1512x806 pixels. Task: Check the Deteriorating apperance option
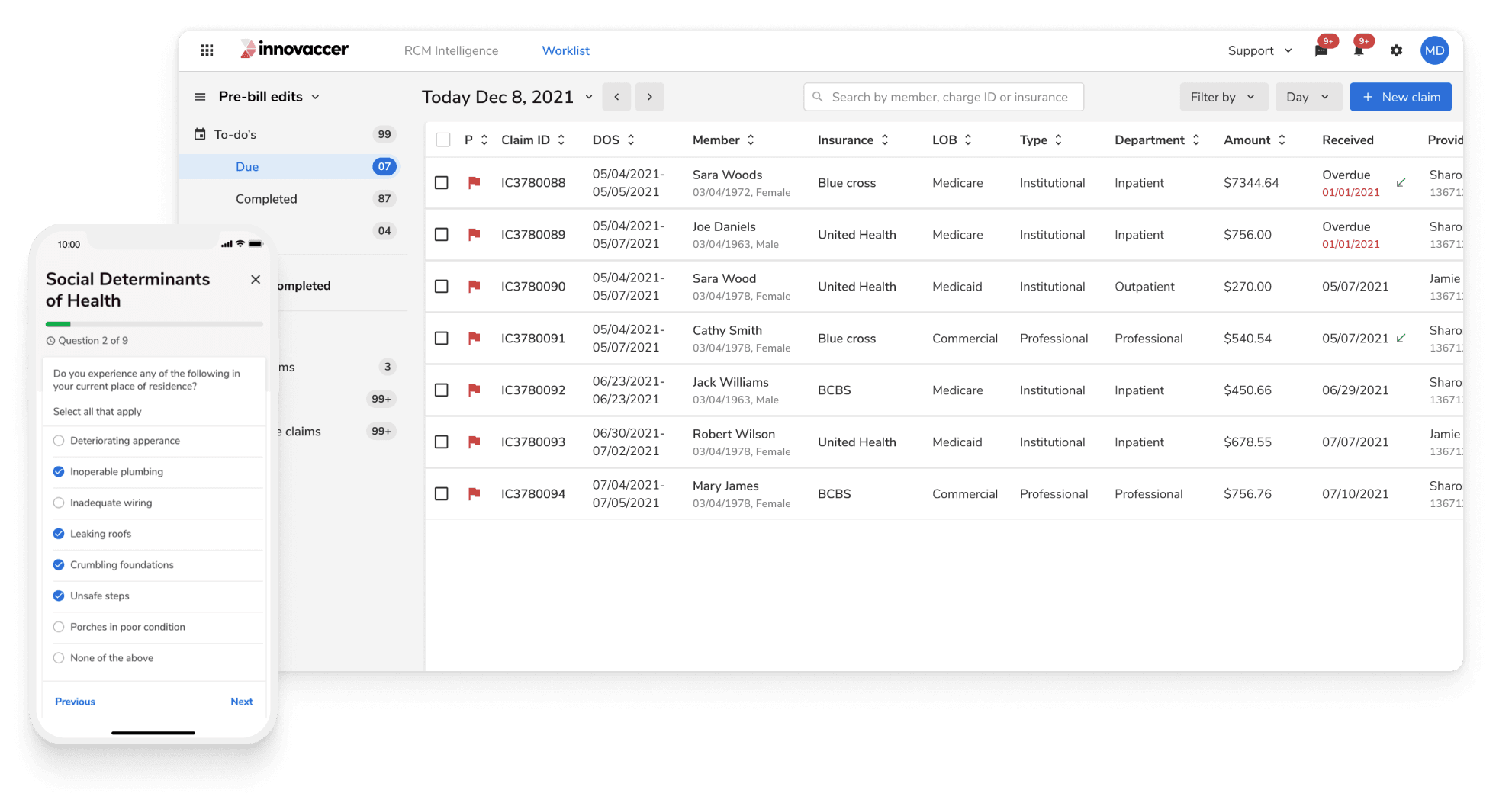[x=59, y=441]
